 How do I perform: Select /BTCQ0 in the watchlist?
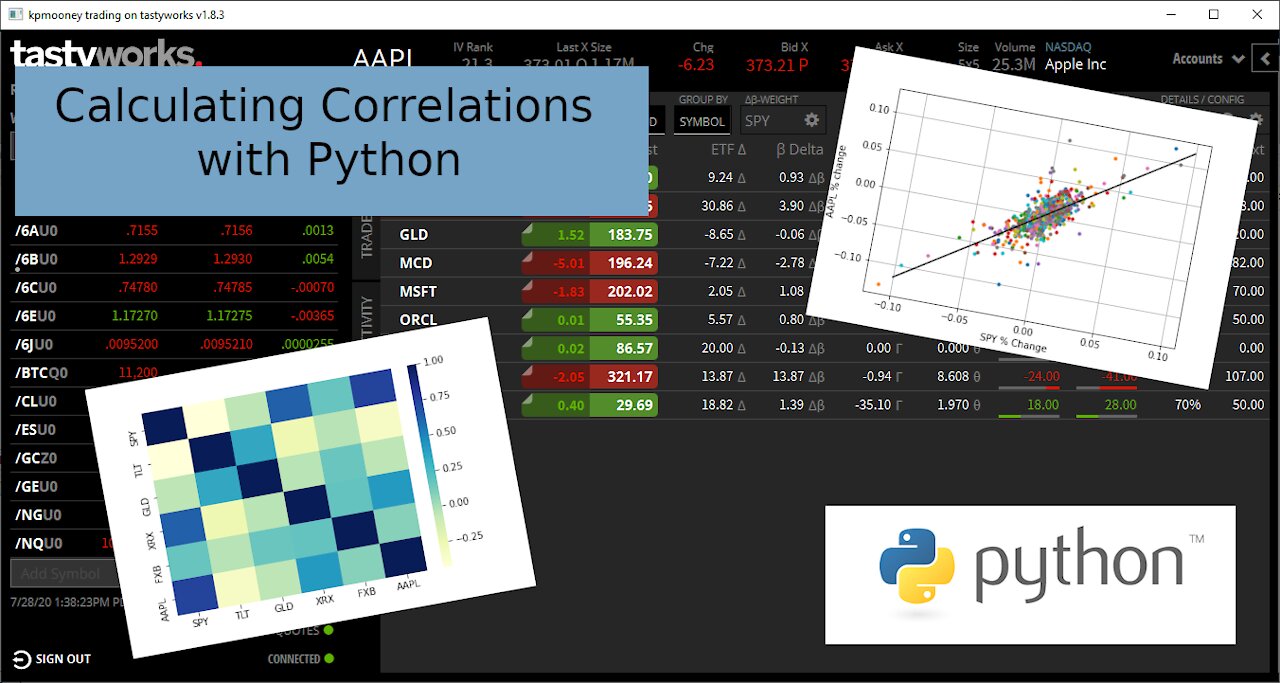pyautogui.click(x=41, y=373)
